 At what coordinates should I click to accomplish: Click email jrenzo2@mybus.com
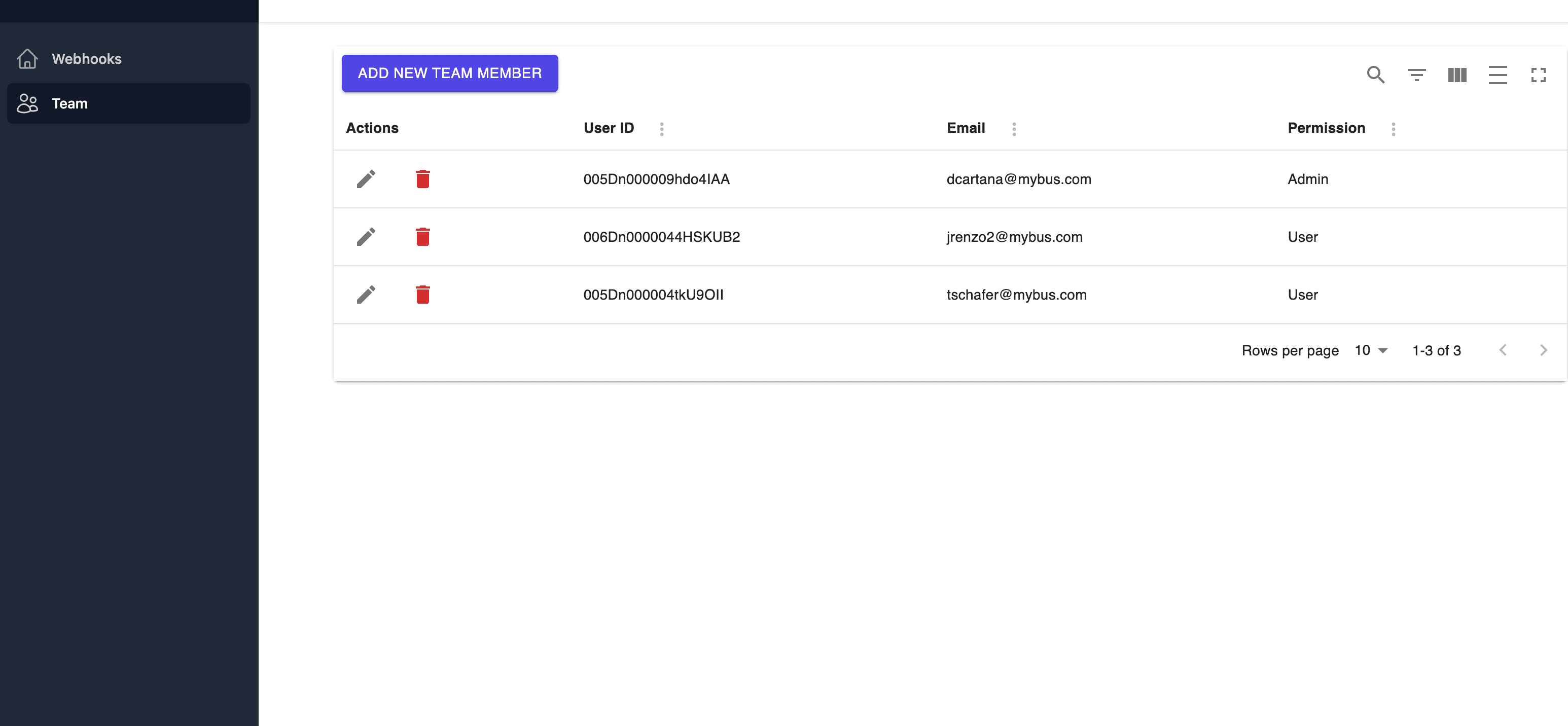click(1014, 237)
